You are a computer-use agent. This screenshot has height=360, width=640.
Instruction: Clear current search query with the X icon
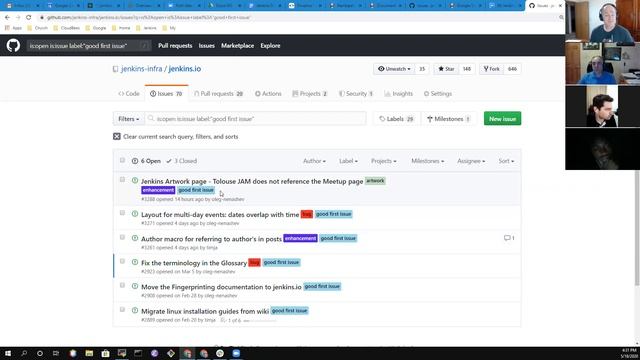tap(117, 136)
